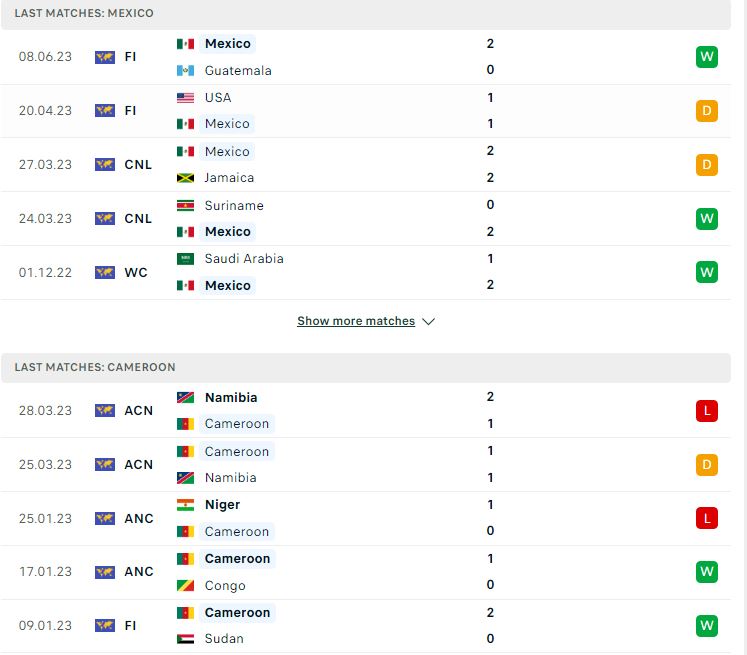Viewport: 747px width, 655px height.
Task: Click world icon beside 08.06.23 FI match
Action: click(x=105, y=57)
